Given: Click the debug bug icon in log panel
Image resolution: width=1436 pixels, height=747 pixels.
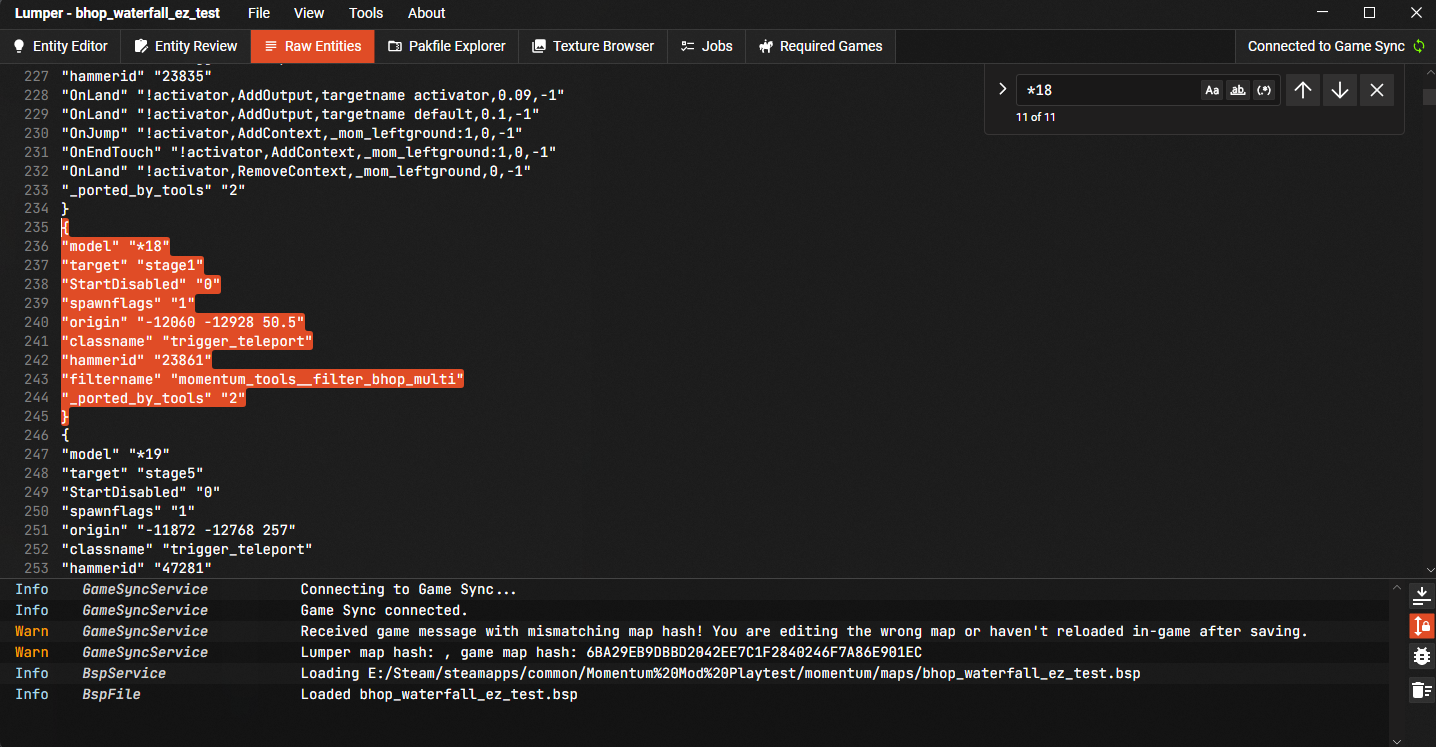Looking at the screenshot, I should 1421,657.
